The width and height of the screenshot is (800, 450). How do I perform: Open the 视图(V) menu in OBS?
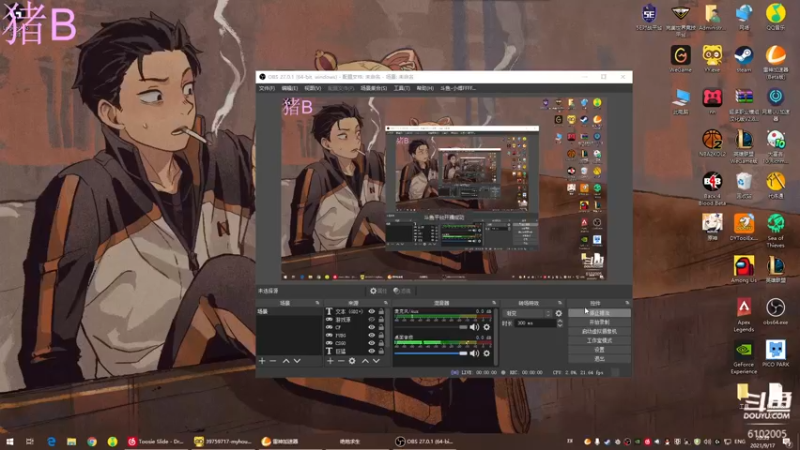[312, 88]
